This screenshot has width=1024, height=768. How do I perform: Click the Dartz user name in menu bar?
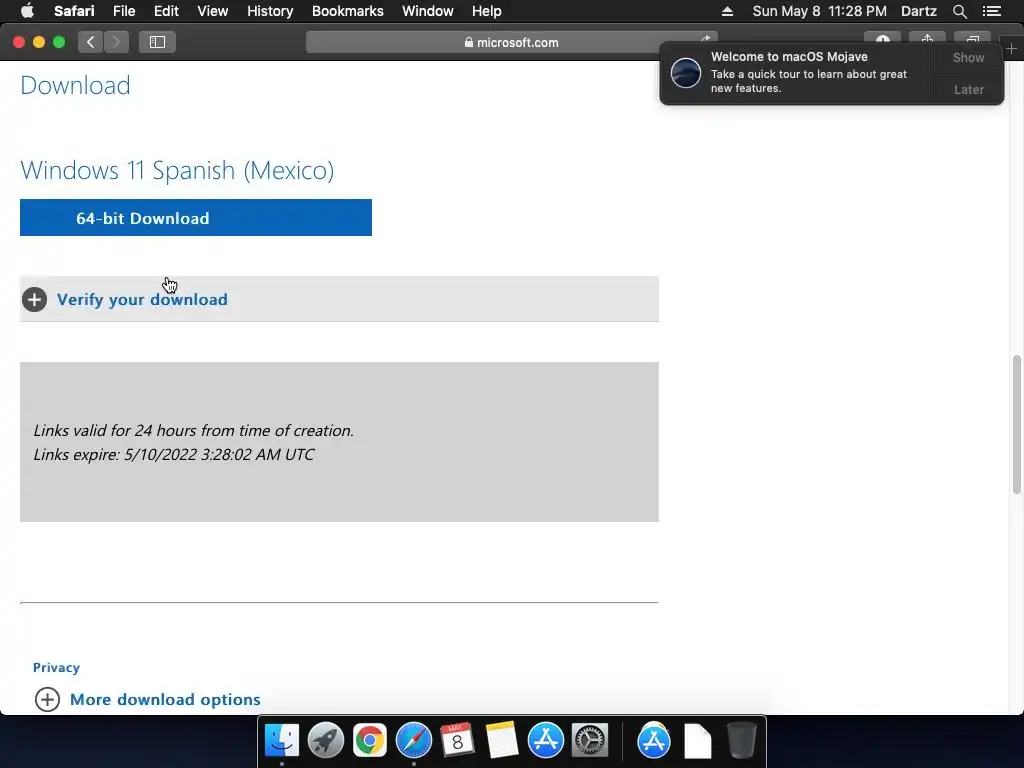tap(918, 11)
